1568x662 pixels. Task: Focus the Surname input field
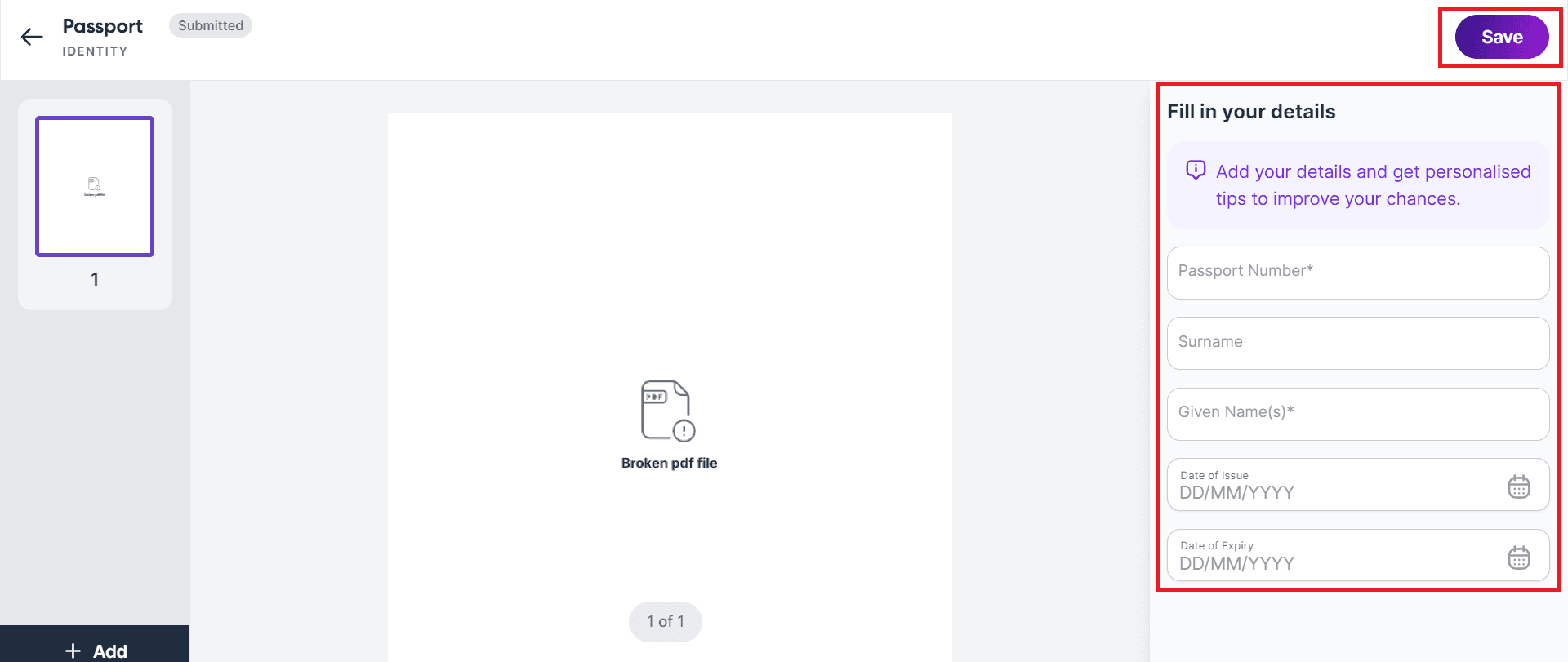(1358, 343)
